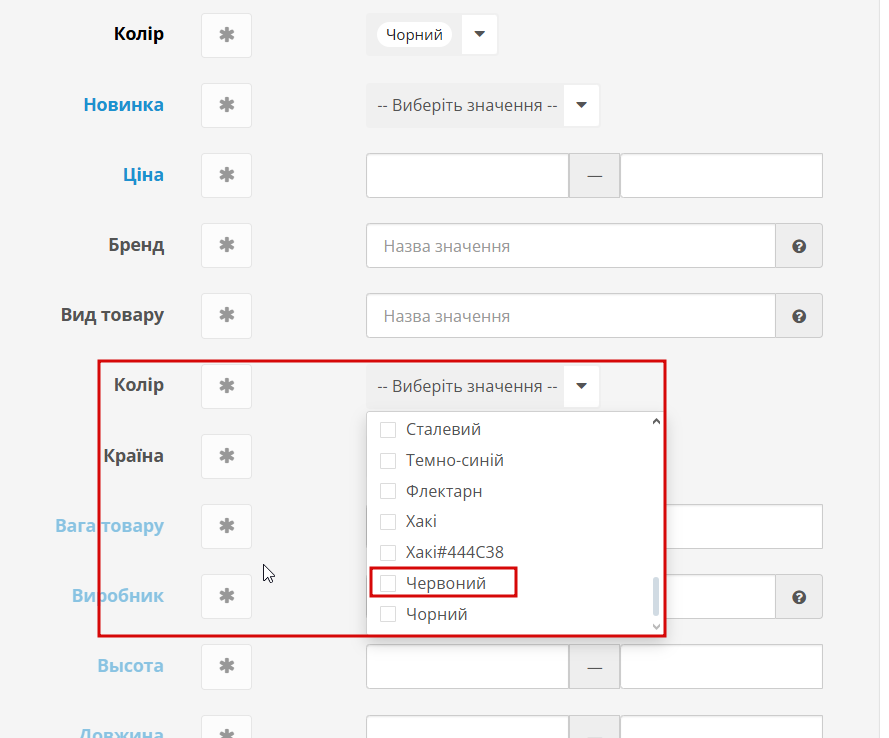Check the Червоний color option
This screenshot has width=889, height=738.
point(388,583)
